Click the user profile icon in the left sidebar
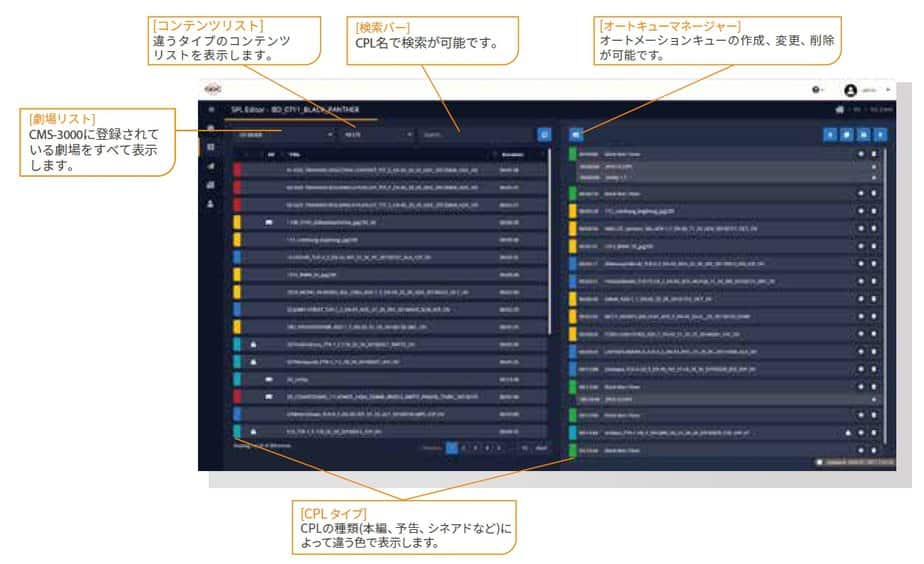 point(210,204)
